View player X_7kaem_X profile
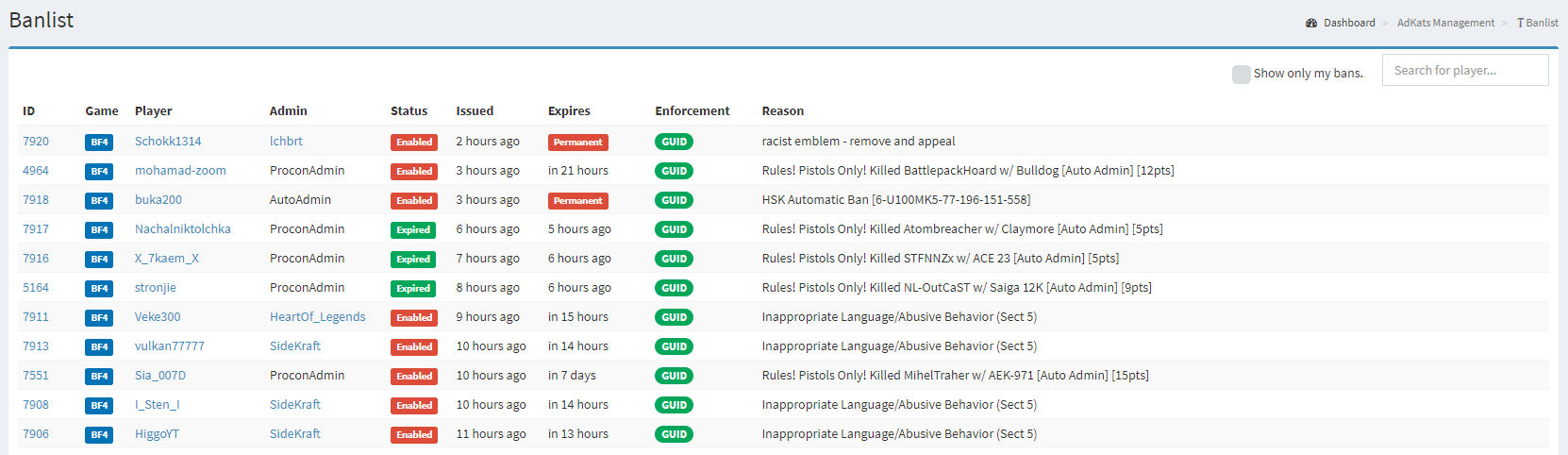1568x455 pixels. click(x=167, y=259)
